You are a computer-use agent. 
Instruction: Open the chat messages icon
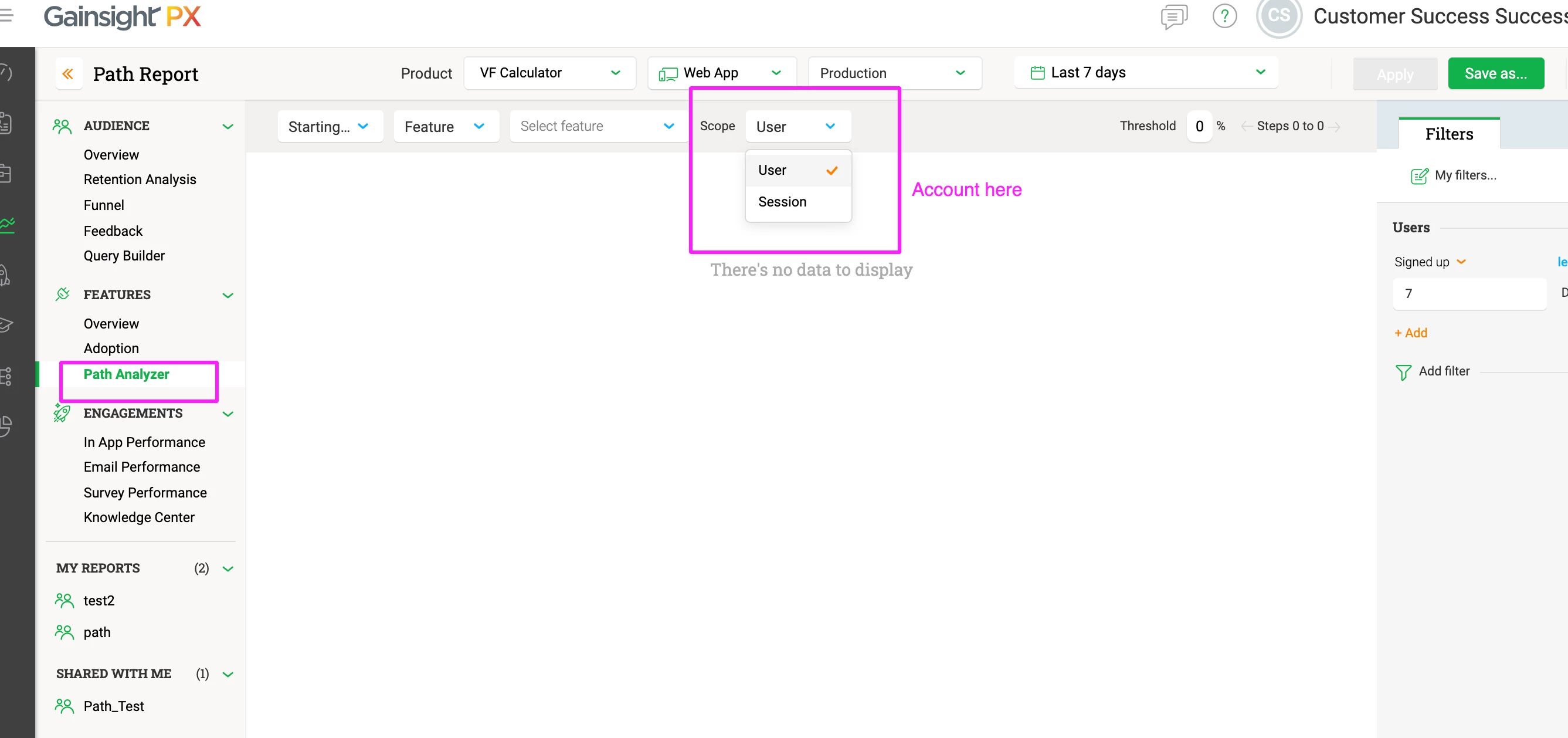pyautogui.click(x=1173, y=16)
